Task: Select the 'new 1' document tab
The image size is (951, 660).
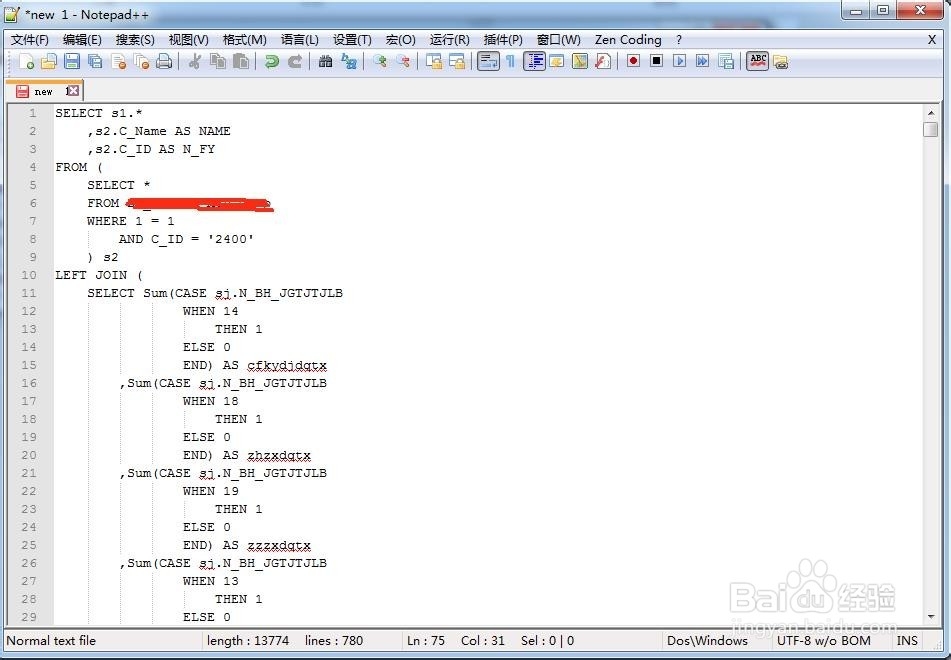Action: (43, 90)
